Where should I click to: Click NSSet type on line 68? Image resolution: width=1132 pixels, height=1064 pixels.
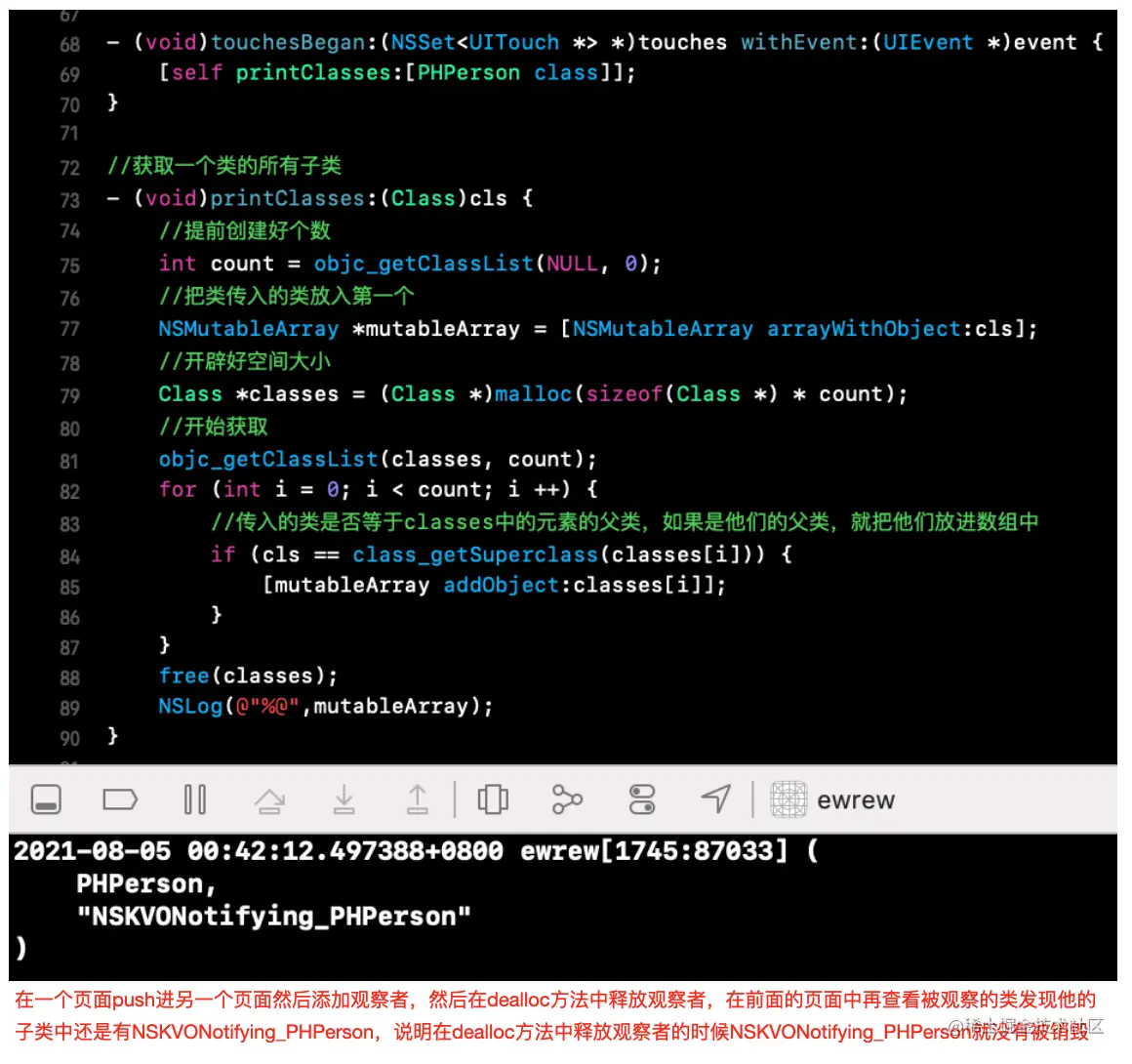(424, 42)
